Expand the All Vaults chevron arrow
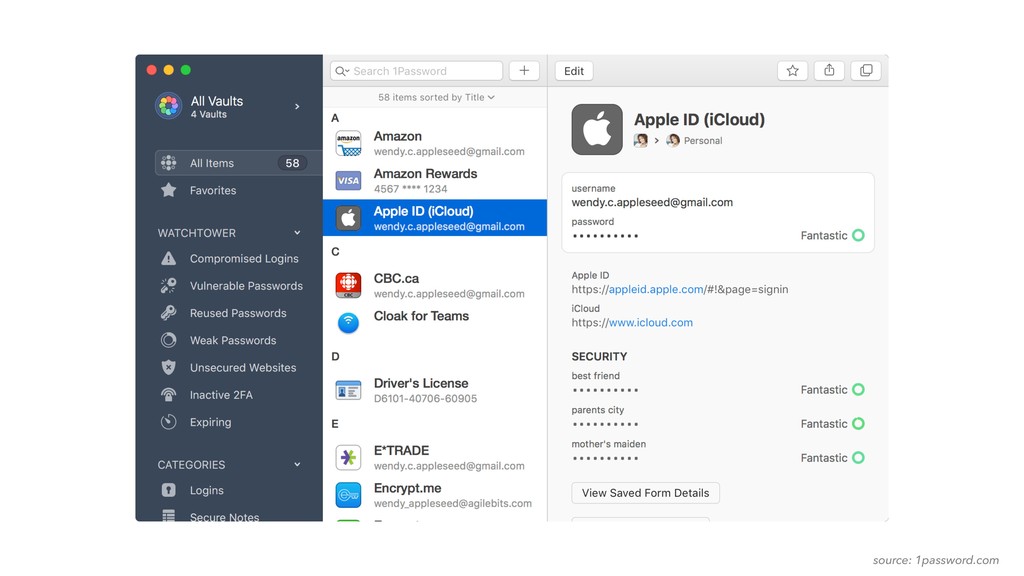 click(297, 106)
